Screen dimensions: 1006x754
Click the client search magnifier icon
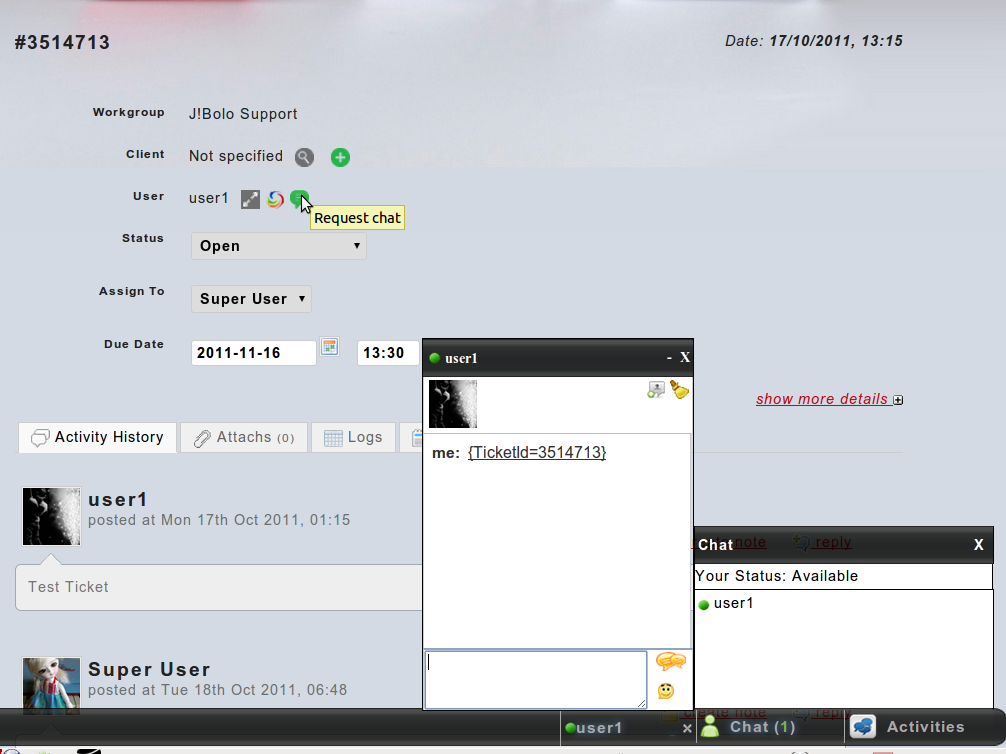pos(304,157)
